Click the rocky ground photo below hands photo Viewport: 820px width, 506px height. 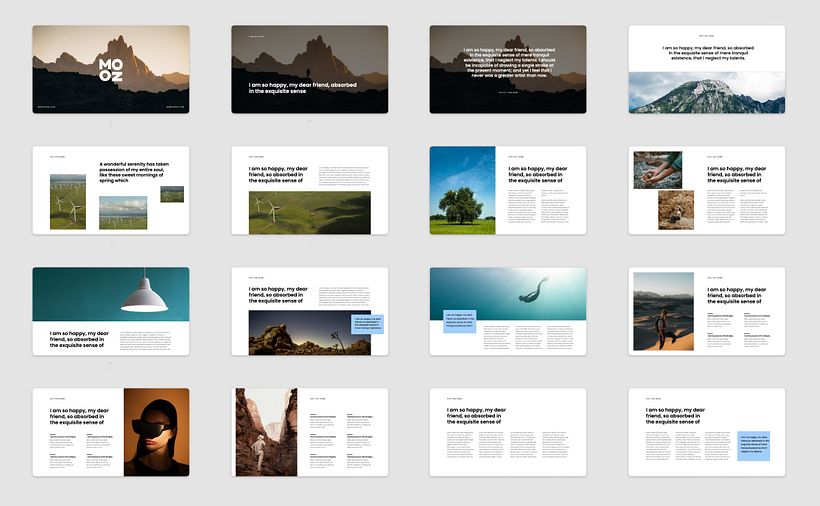(x=676, y=210)
